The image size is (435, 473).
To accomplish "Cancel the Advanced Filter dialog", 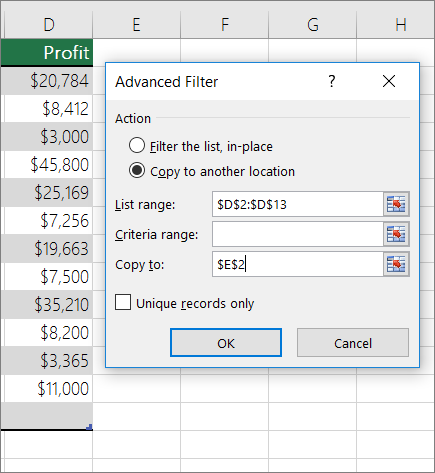I will (x=353, y=343).
